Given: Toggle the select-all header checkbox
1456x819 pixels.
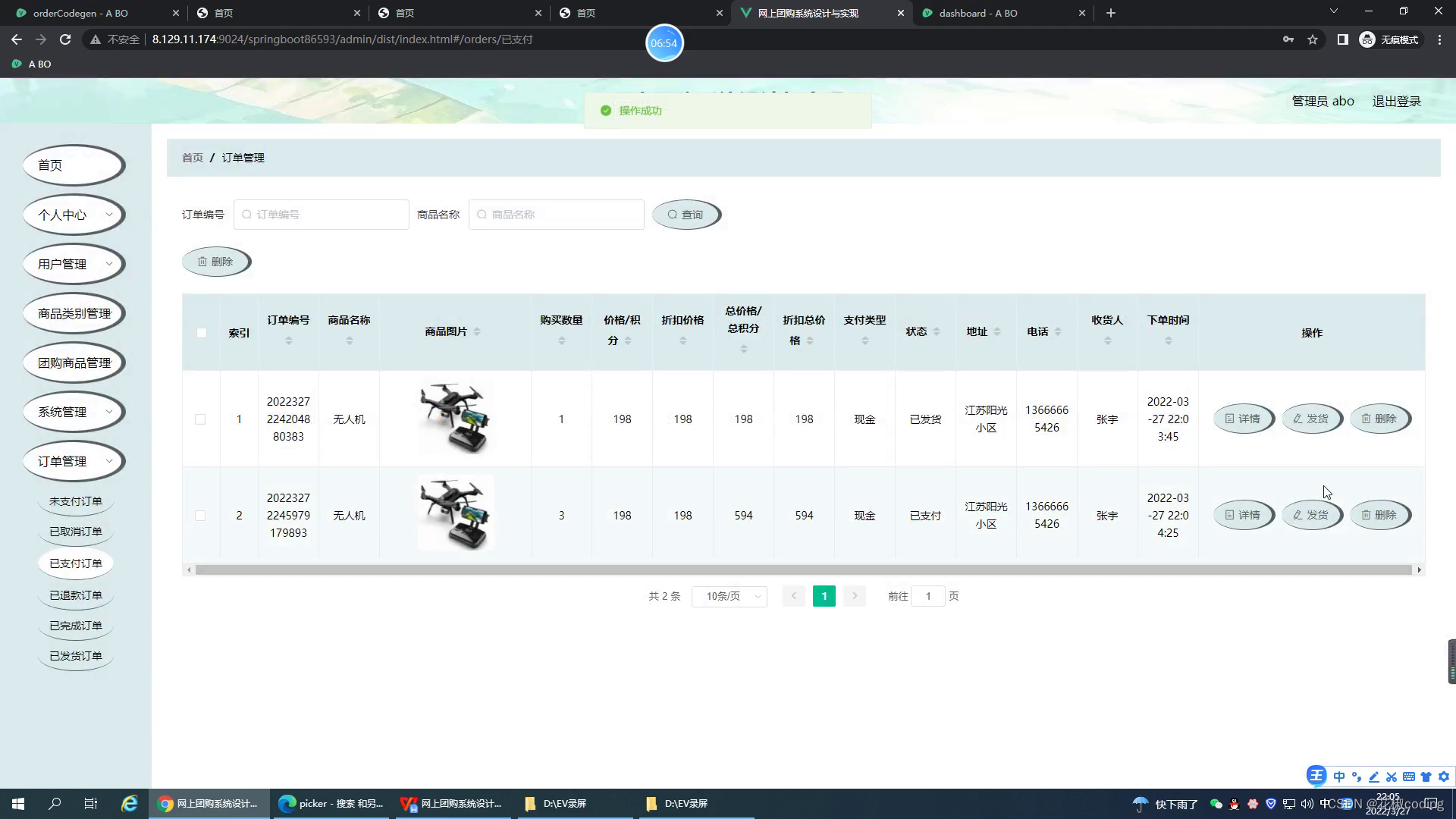Looking at the screenshot, I should 202,333.
